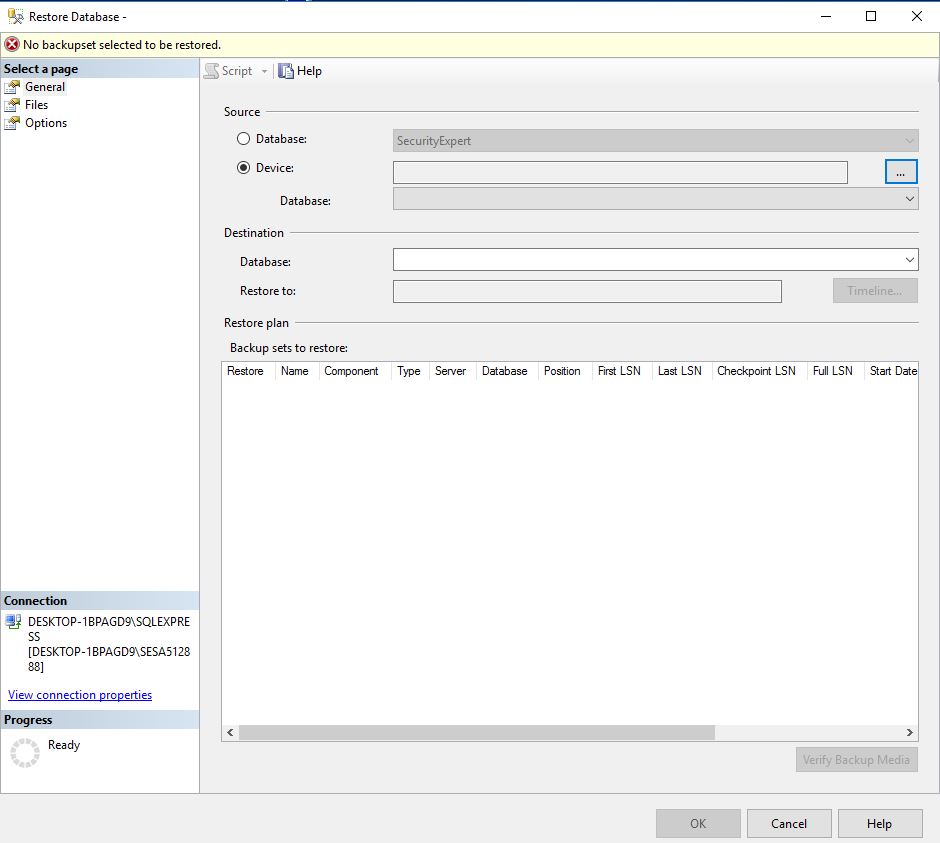Click the Server column header

pos(451,371)
